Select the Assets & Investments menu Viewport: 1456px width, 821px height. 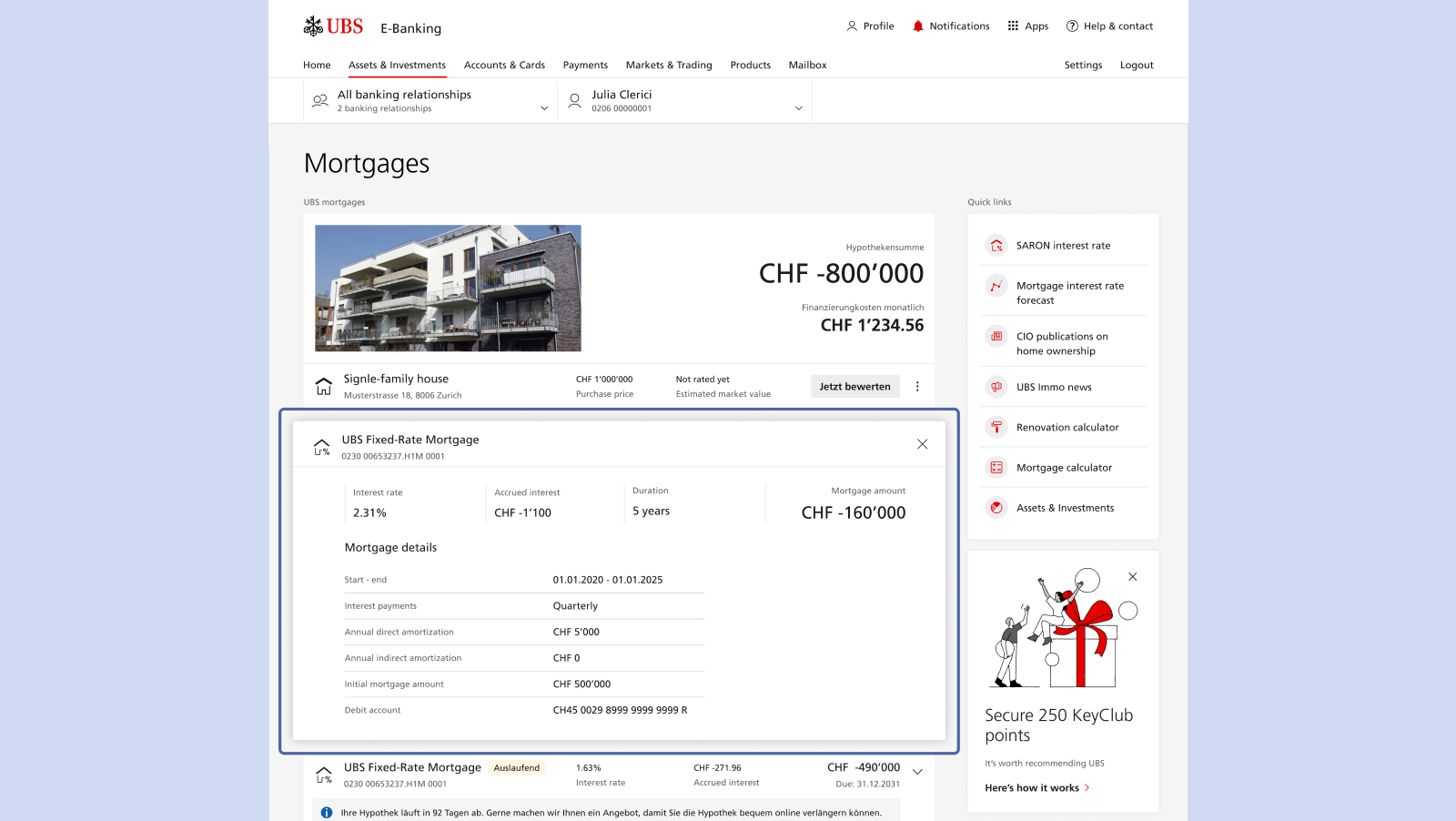(397, 66)
